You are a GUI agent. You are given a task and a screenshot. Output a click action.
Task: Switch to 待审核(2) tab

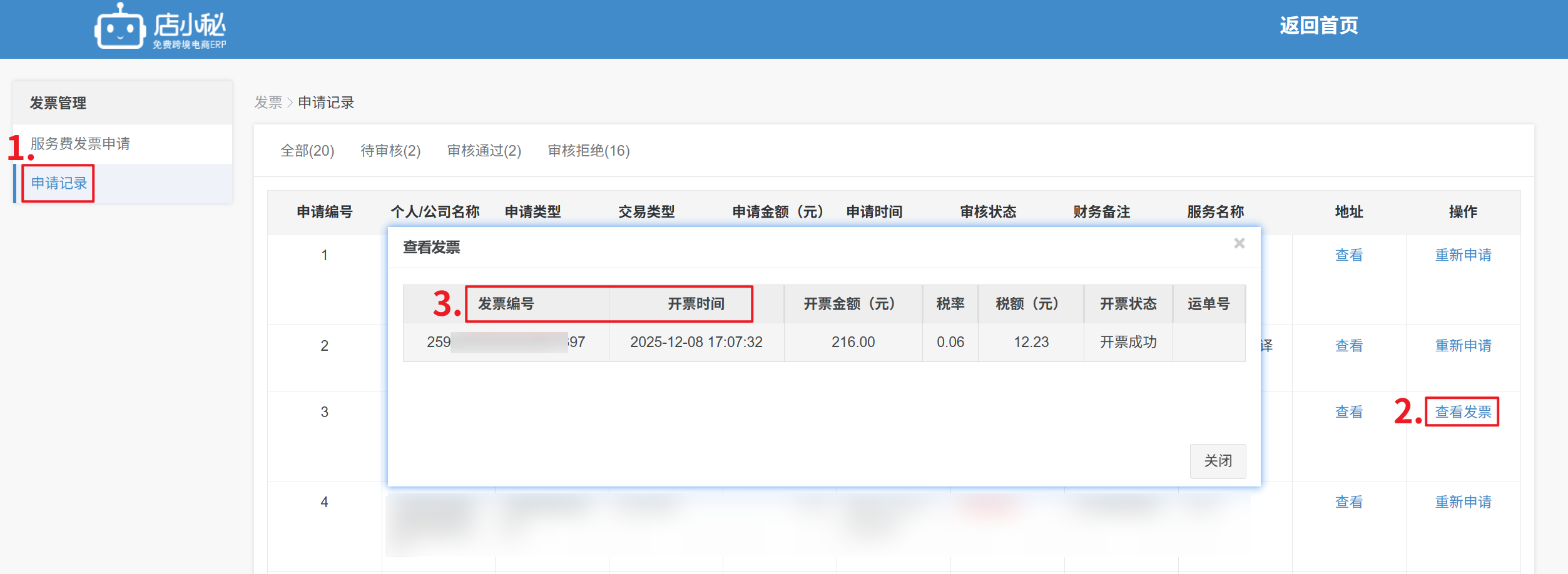click(390, 151)
